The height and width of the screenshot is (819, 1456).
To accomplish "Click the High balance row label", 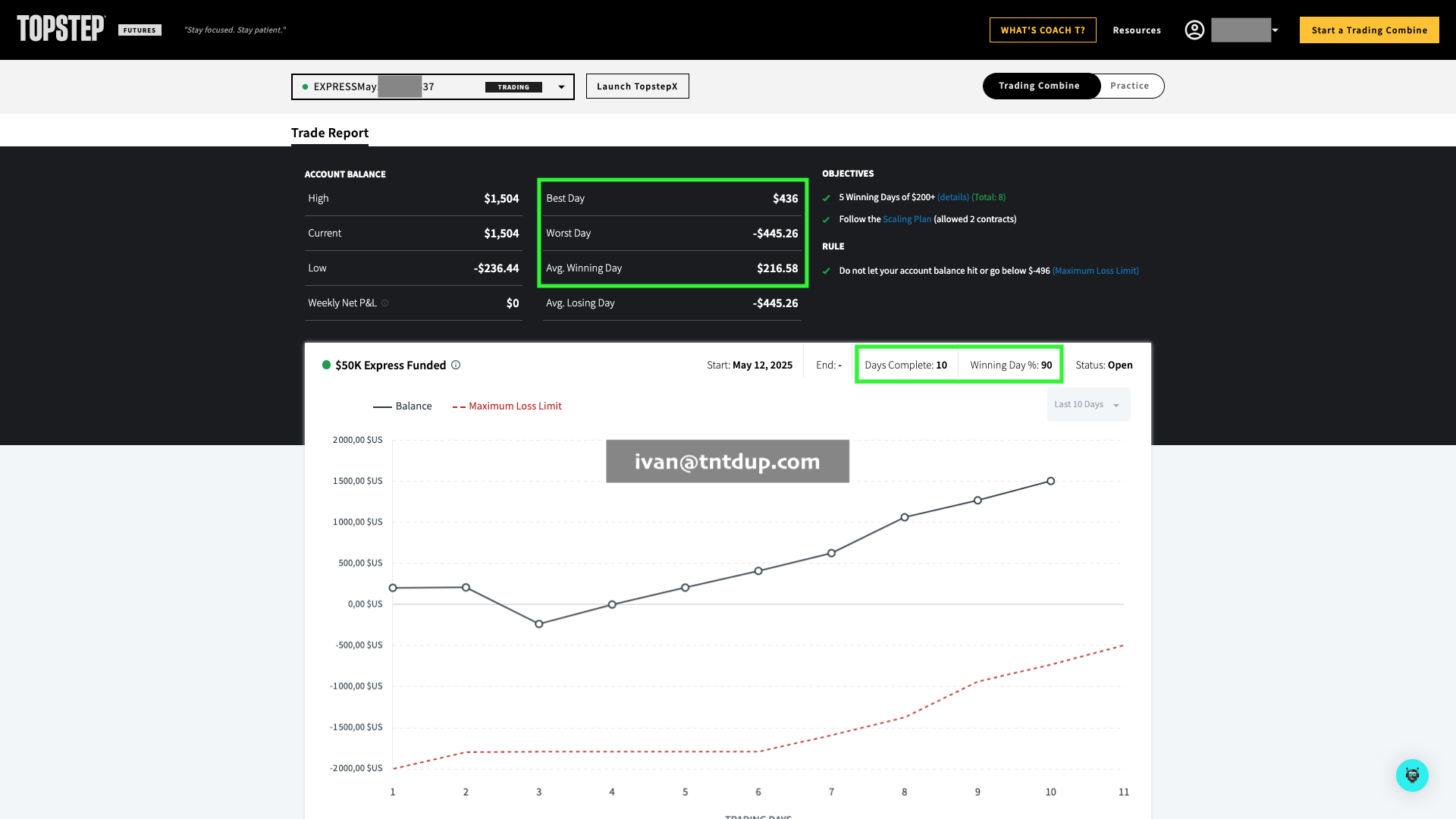I will pos(318,198).
